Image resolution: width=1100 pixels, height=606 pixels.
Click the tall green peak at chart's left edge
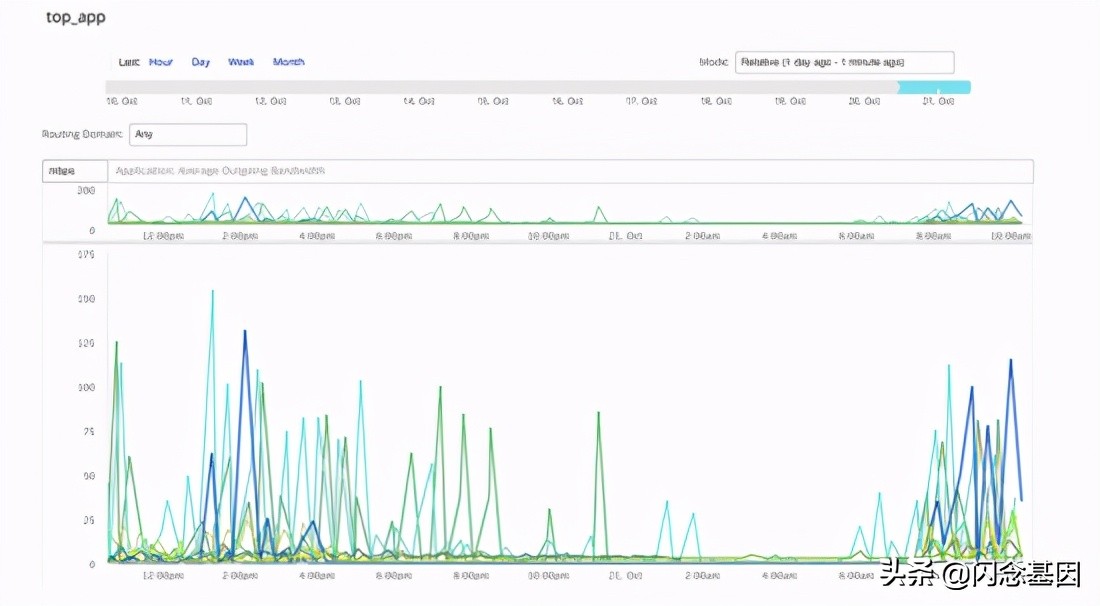[117, 343]
